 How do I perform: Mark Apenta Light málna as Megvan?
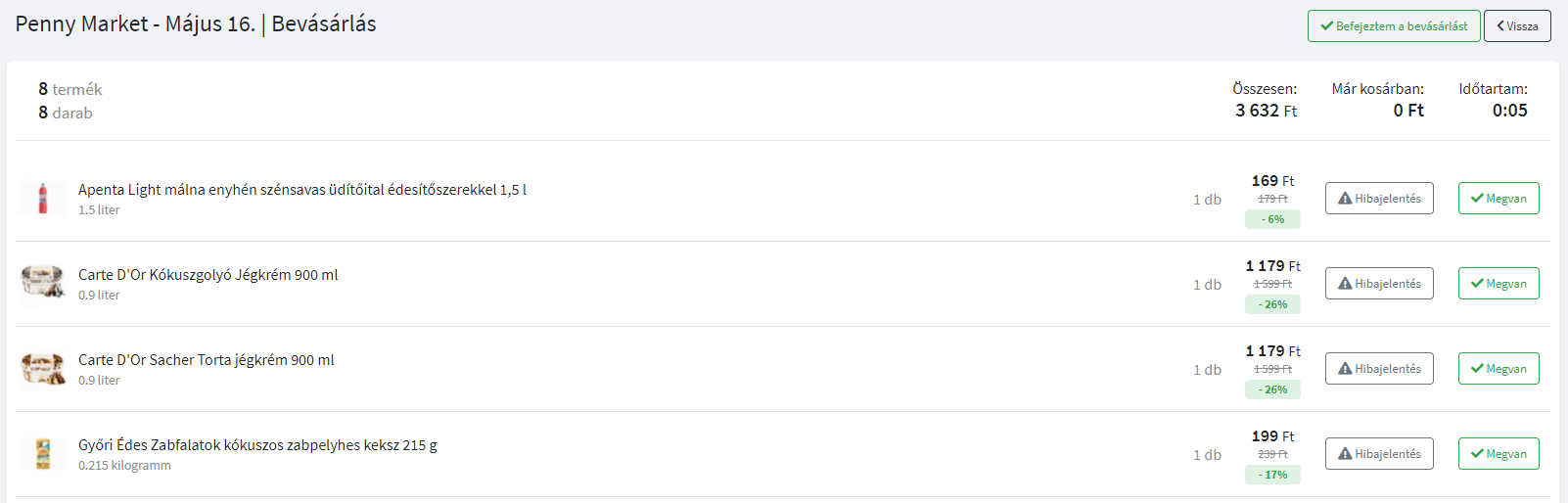pyautogui.click(x=1499, y=199)
